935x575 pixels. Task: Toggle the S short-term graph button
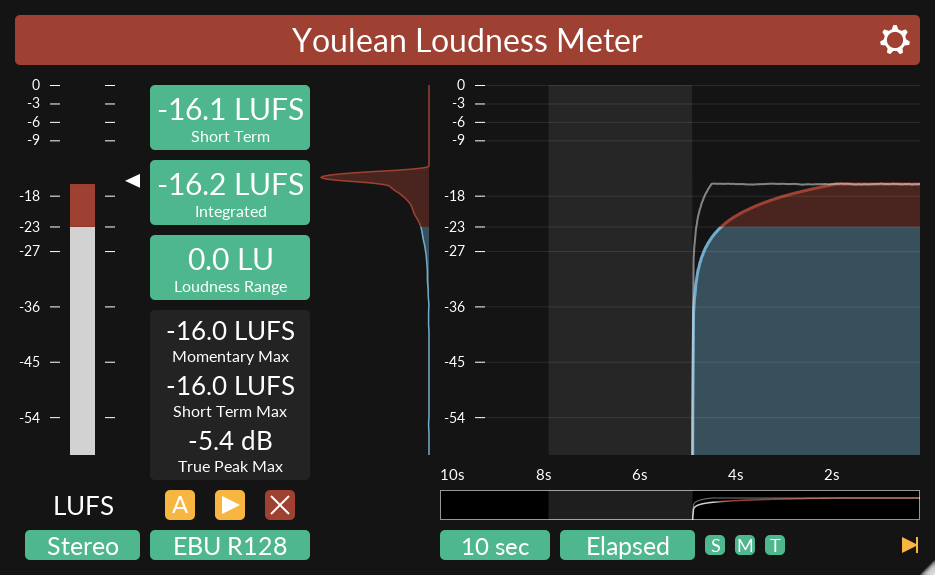[715, 545]
